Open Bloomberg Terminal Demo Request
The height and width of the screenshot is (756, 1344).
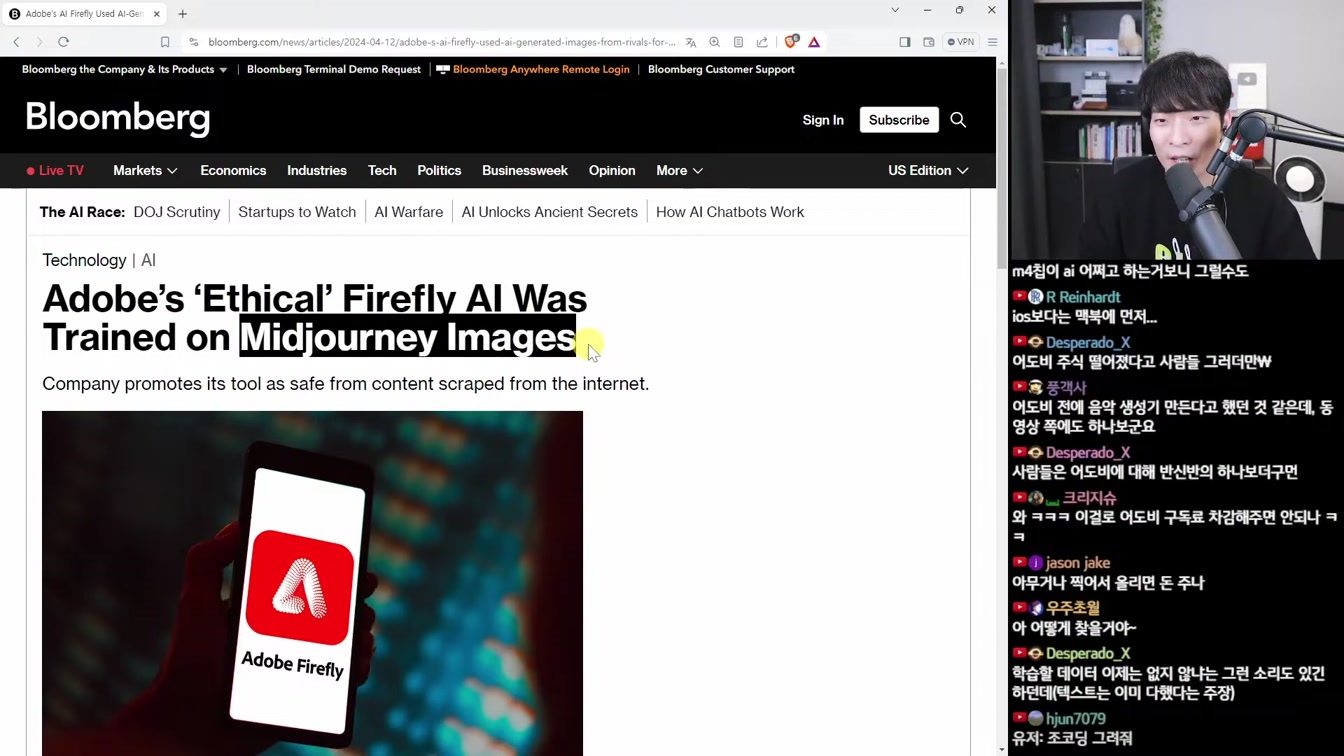pyautogui.click(x=334, y=69)
